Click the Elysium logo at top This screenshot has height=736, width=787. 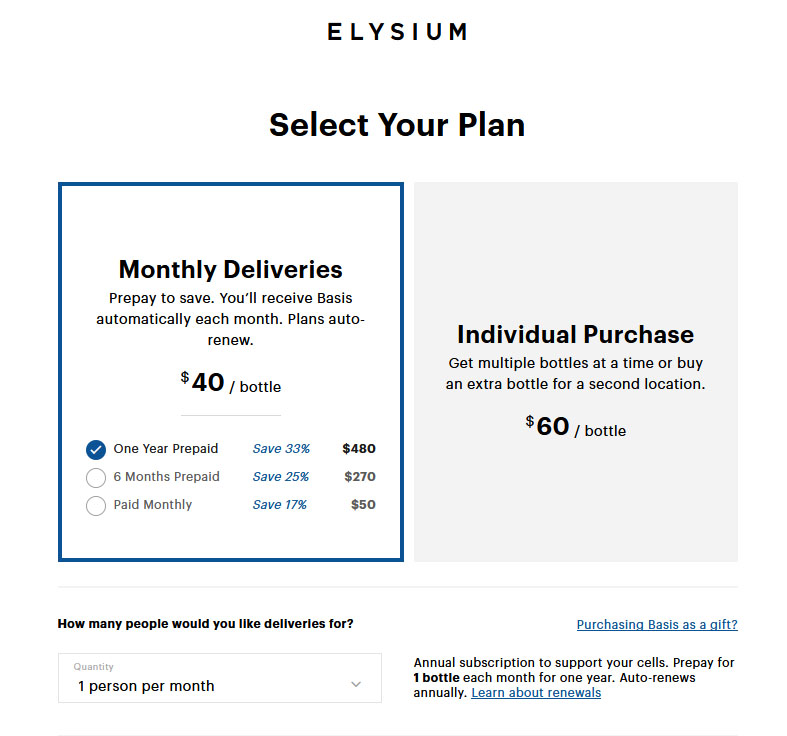point(397,32)
